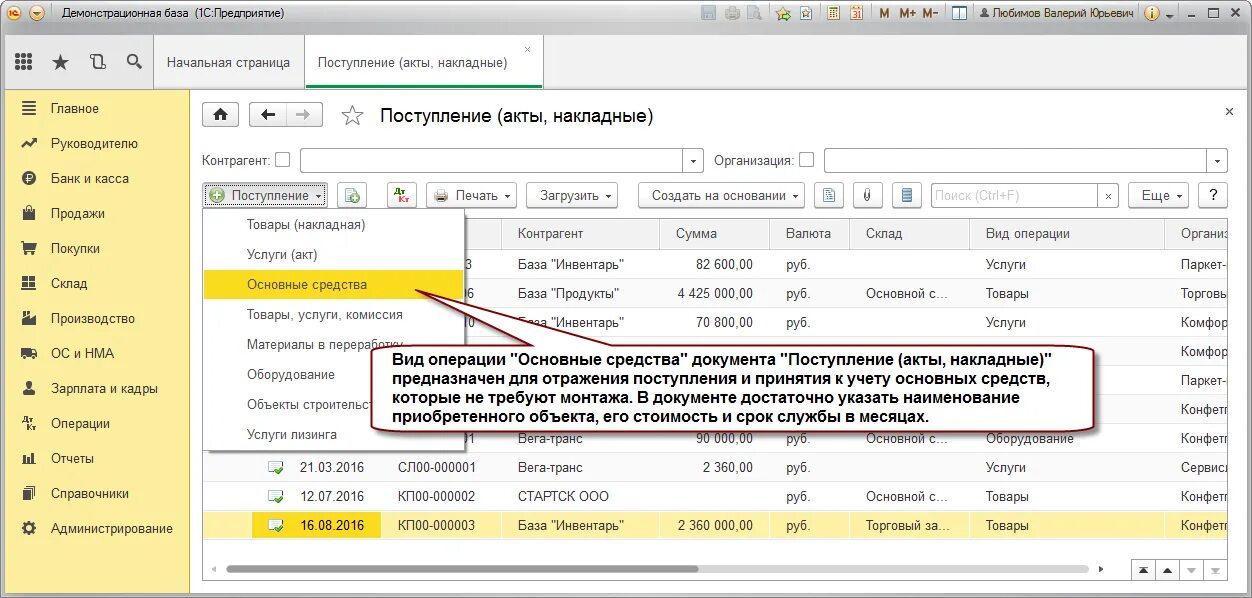Open the 1C main menu dropdown icon
The height and width of the screenshot is (598, 1252).
point(37,13)
